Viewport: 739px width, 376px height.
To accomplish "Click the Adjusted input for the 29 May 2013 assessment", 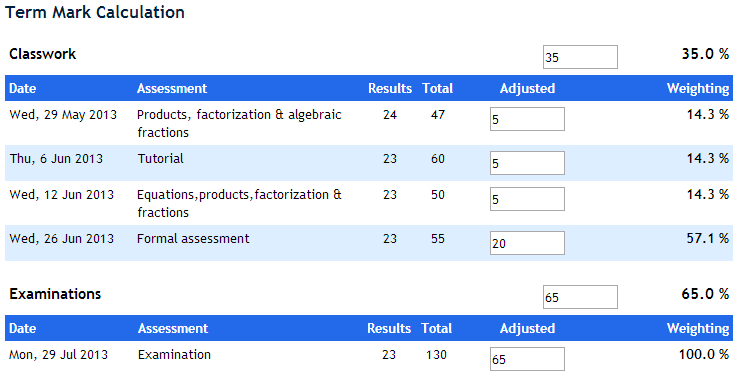I will [x=527, y=119].
